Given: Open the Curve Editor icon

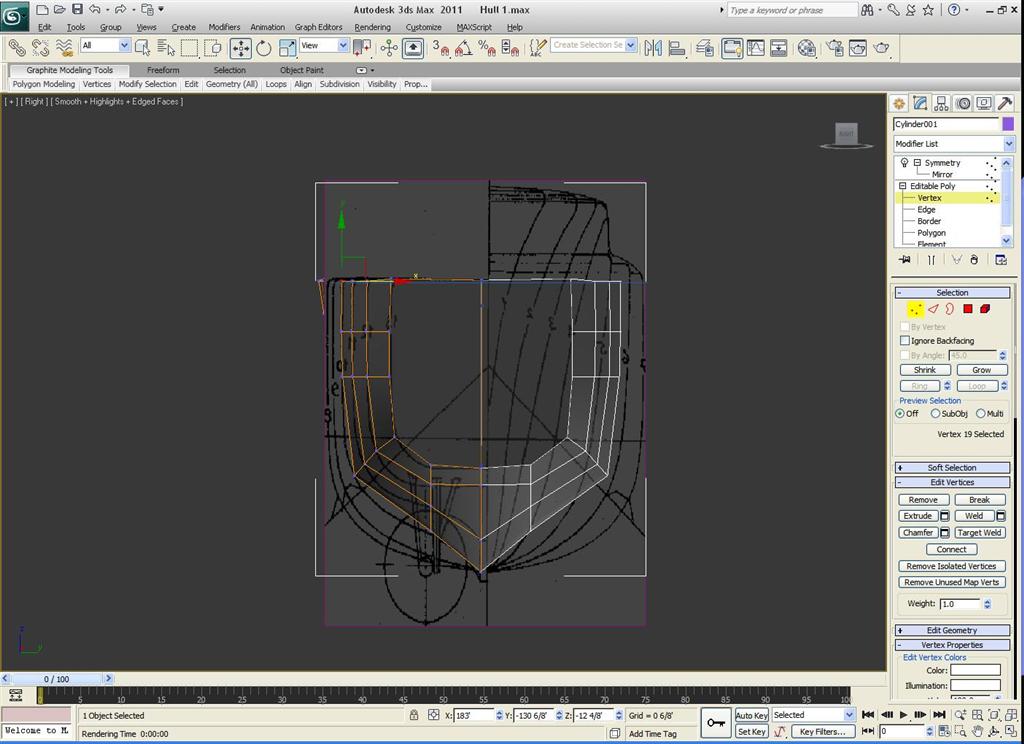Looking at the screenshot, I should coord(756,48).
